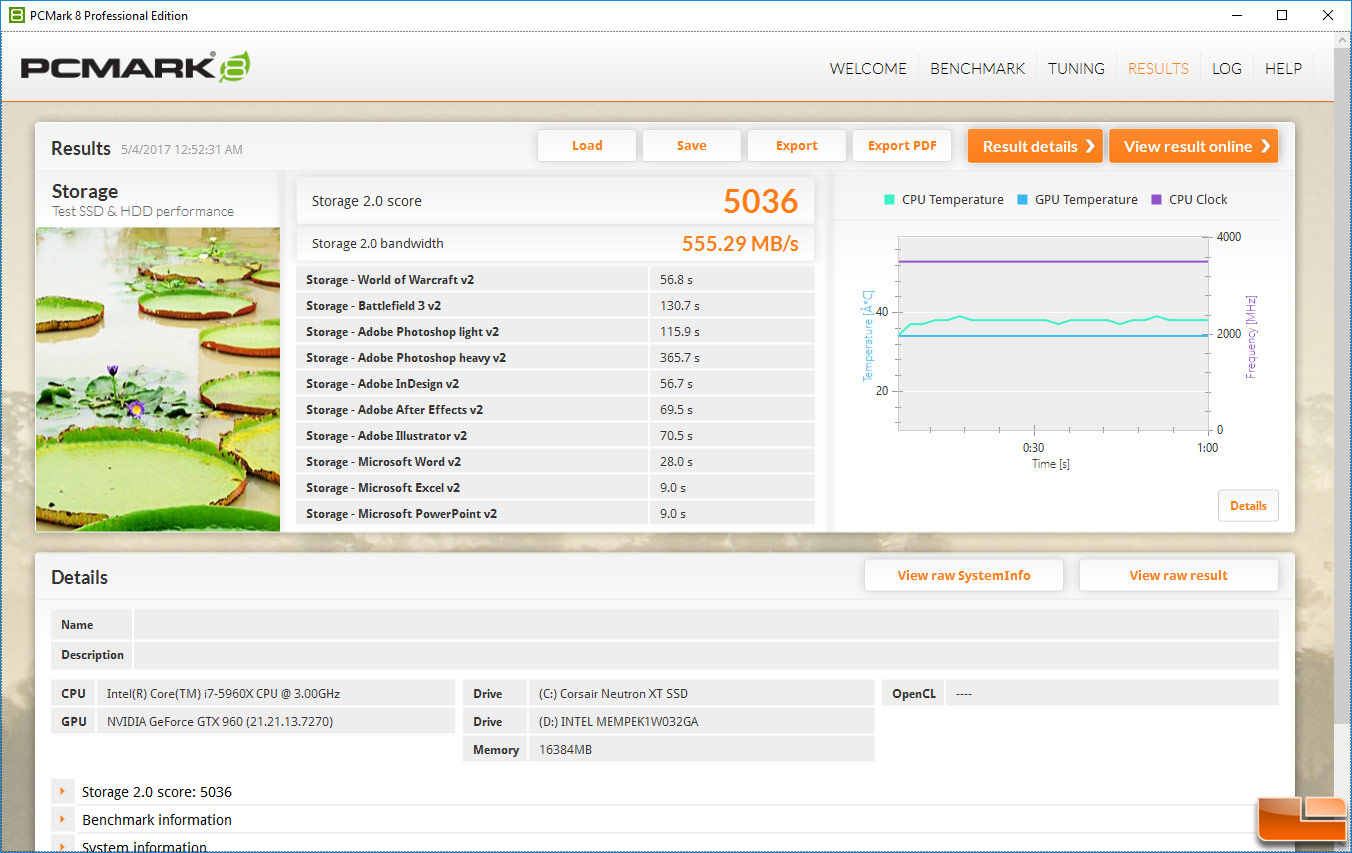Click the Export button
This screenshot has height=853, width=1352.
tap(797, 146)
